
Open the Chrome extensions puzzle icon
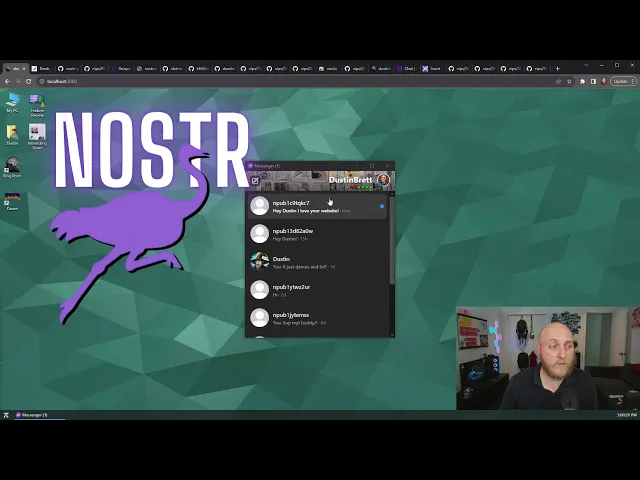[582, 81]
